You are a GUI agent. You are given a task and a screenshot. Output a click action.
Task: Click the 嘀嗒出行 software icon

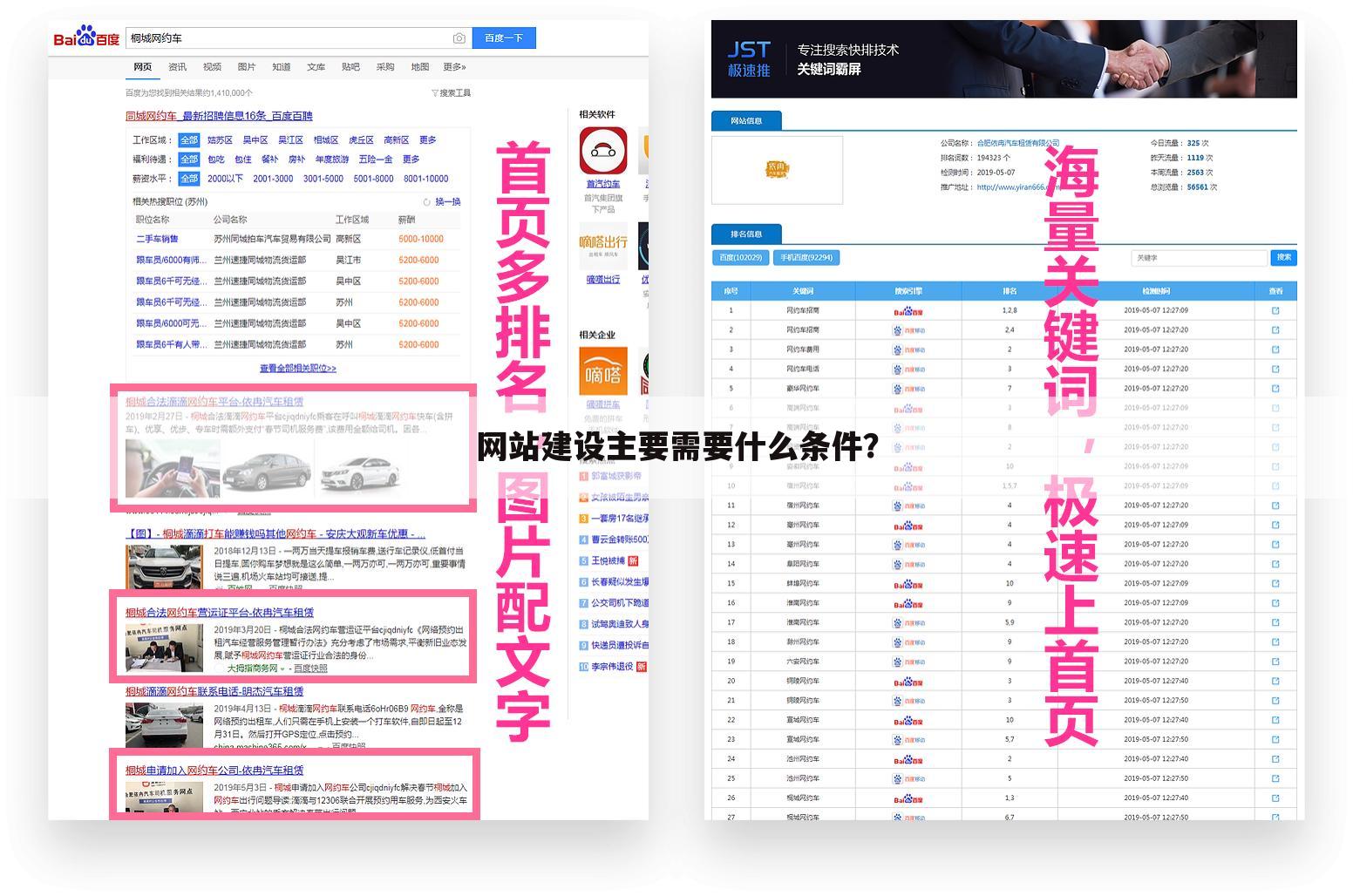click(x=602, y=246)
